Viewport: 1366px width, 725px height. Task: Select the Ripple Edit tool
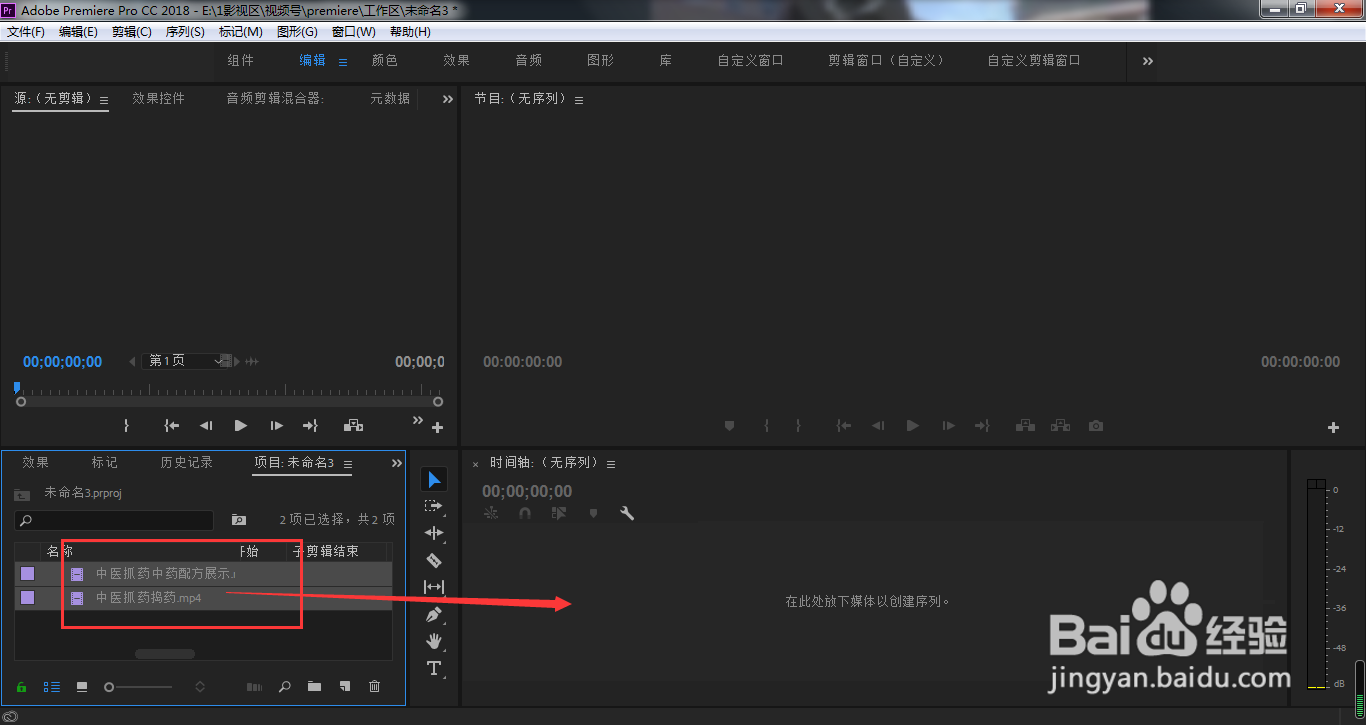[434, 533]
